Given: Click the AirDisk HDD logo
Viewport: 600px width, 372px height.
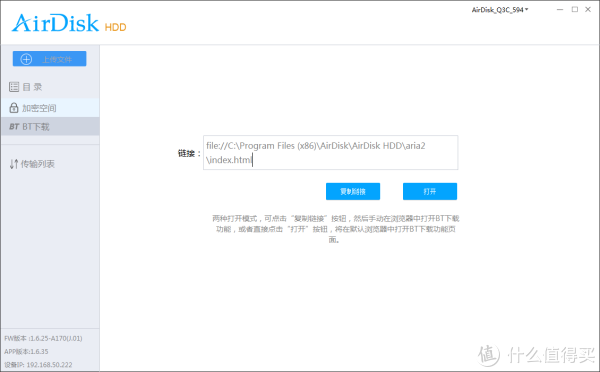Looking at the screenshot, I should pyautogui.click(x=69, y=23).
